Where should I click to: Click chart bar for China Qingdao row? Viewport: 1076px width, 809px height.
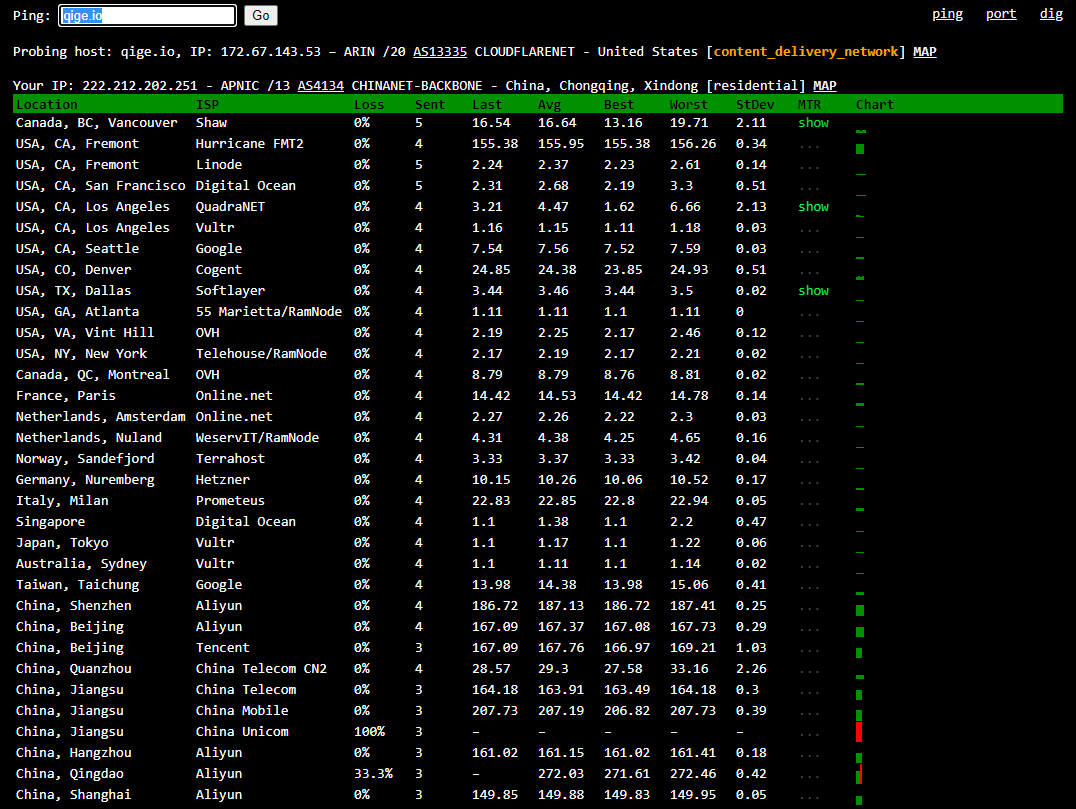[x=859, y=775]
